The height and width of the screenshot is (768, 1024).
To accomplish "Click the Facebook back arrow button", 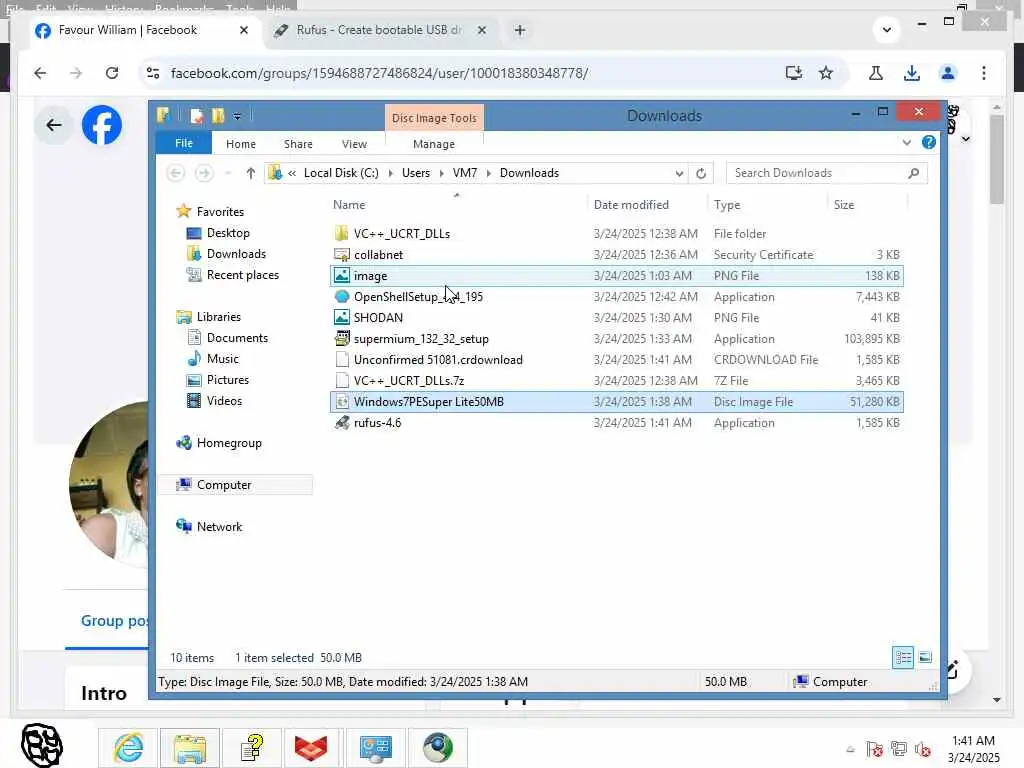I will click(x=54, y=125).
